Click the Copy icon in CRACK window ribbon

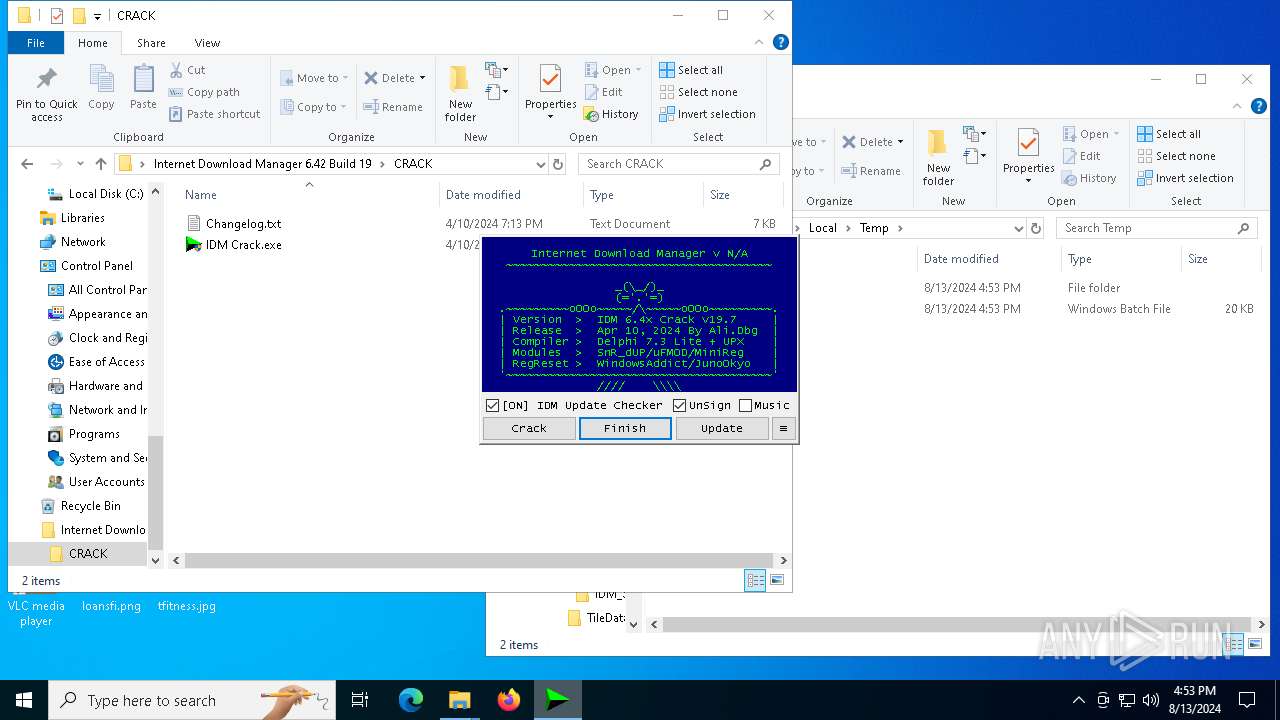point(101,87)
